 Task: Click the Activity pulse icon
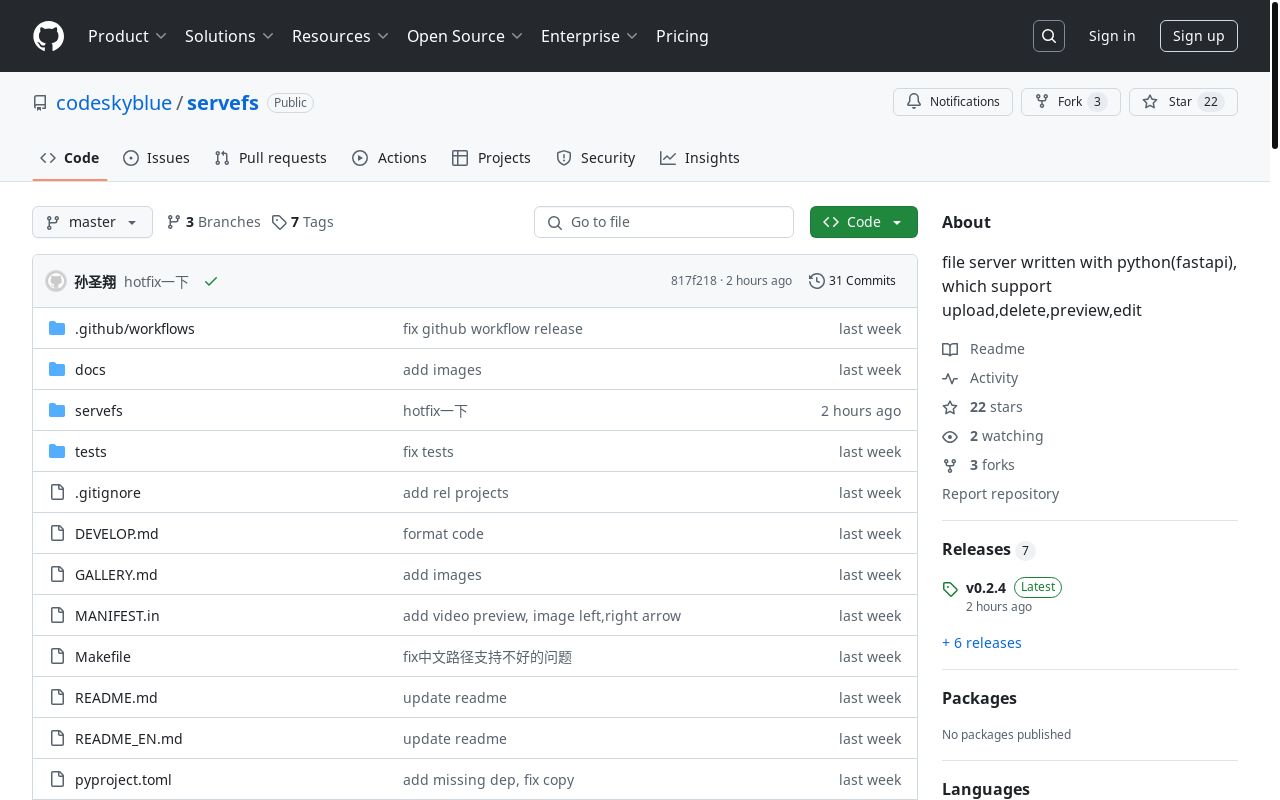pos(950,378)
